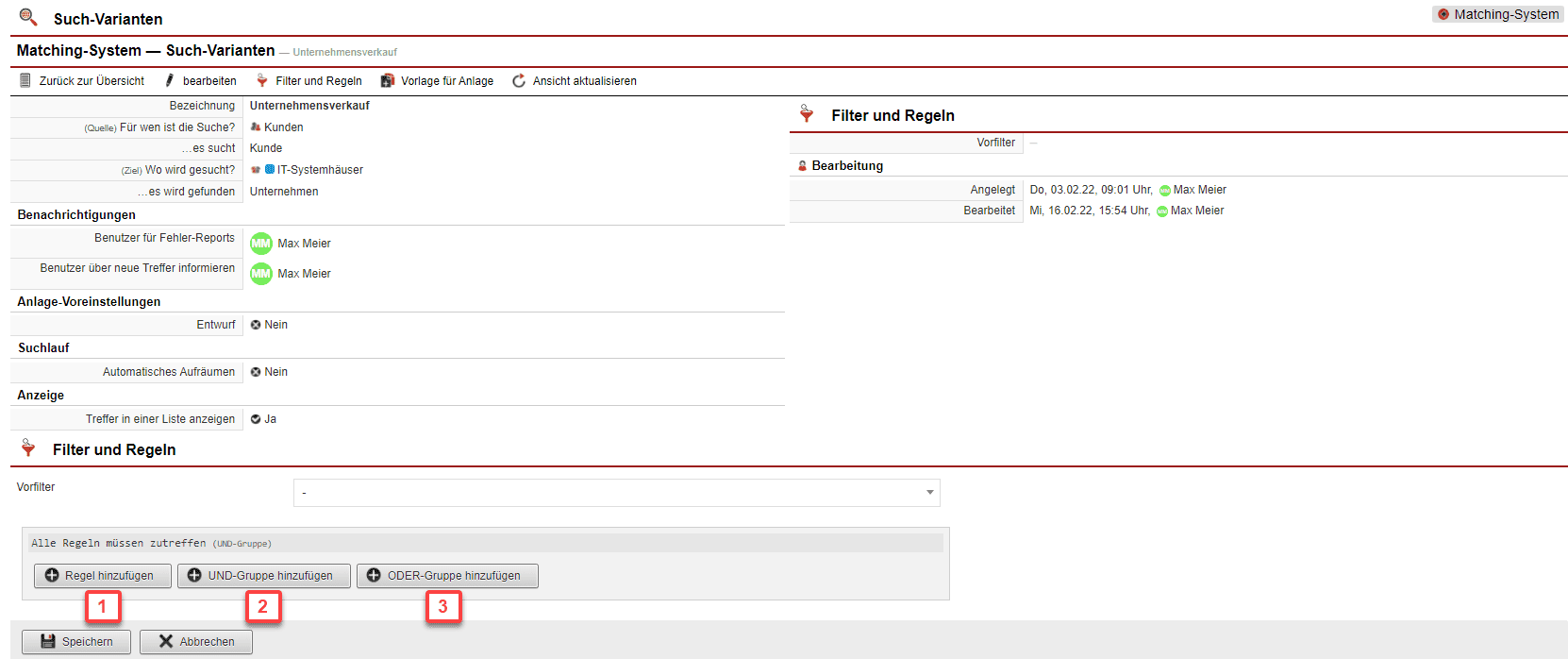Click the refresh icon for Ansicht aktualisieren

(x=519, y=81)
